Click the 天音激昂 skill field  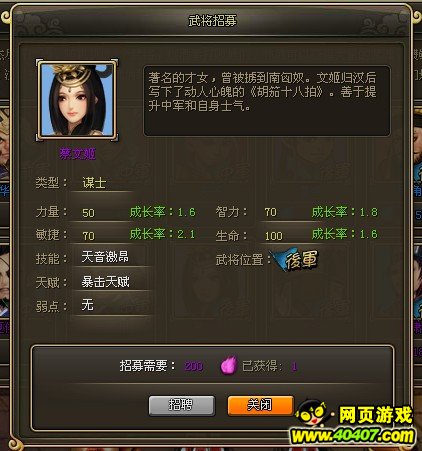pos(111,257)
